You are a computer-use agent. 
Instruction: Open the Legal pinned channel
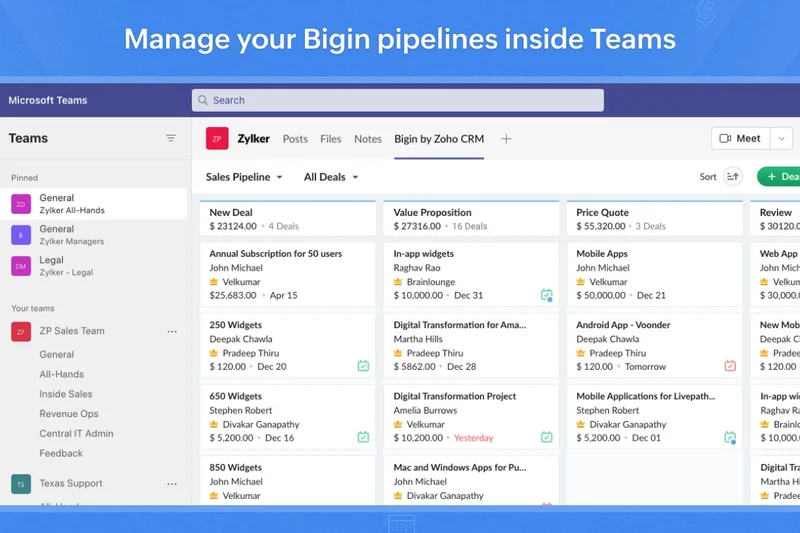coord(93,266)
